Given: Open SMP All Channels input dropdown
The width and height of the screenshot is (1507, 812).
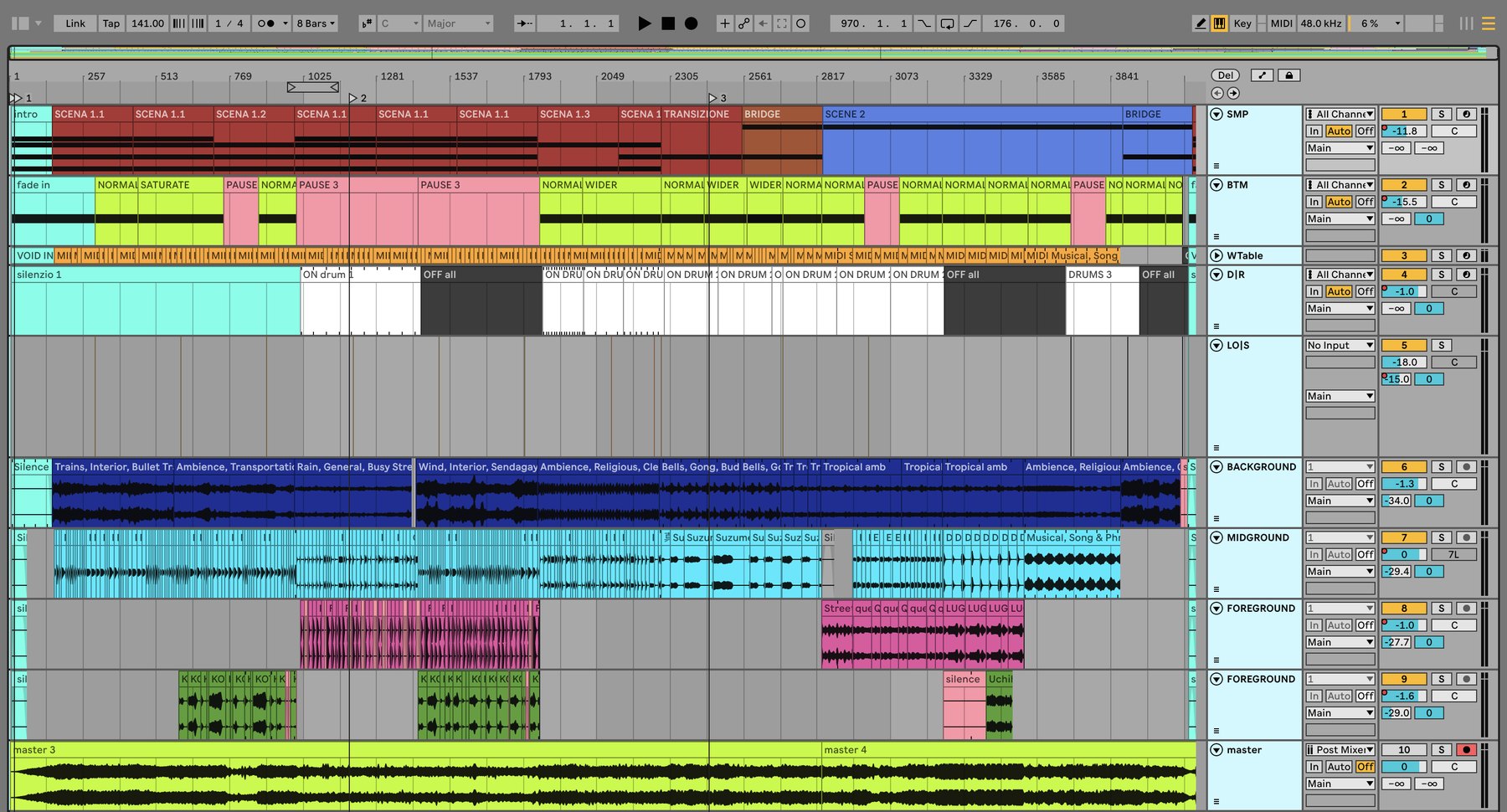Looking at the screenshot, I should 1340,114.
